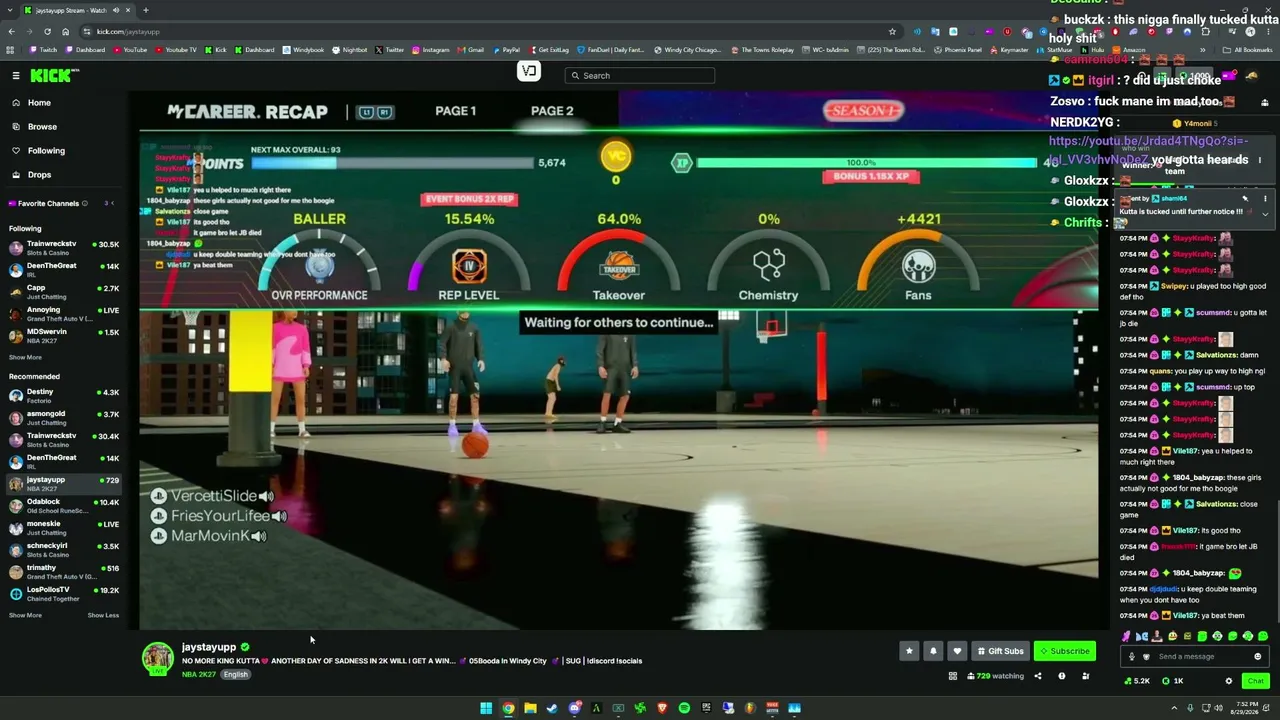Open Following in the sidebar
The height and width of the screenshot is (720, 1280).
coord(46,151)
